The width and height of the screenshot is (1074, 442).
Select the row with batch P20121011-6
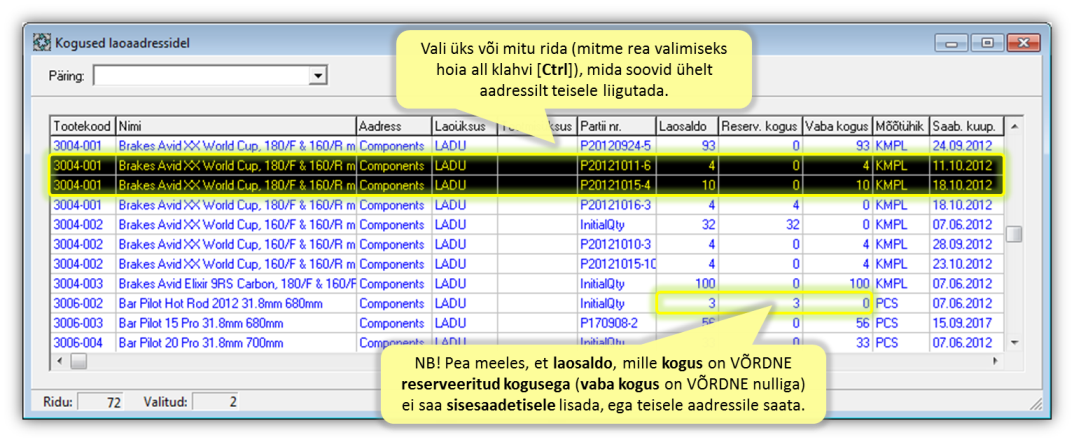tap(527, 165)
